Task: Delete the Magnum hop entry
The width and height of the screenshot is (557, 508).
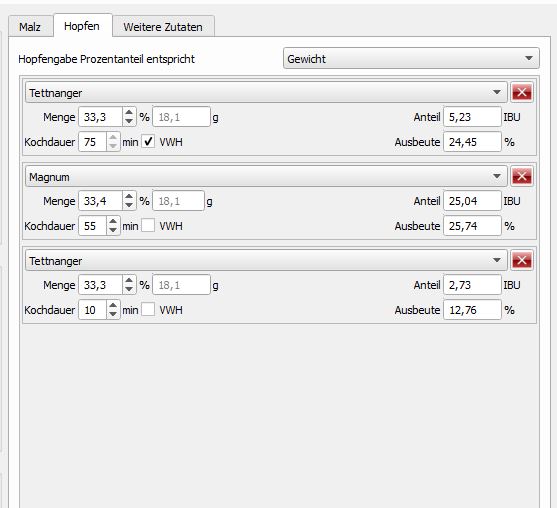Action: tap(521, 177)
